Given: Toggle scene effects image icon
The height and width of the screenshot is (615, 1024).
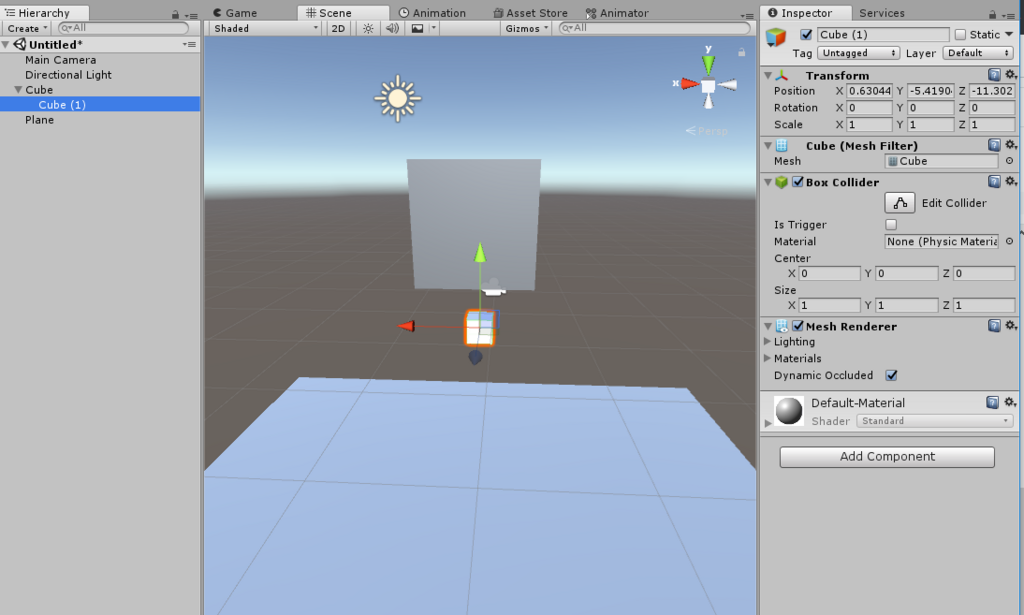Looking at the screenshot, I should click(417, 28).
